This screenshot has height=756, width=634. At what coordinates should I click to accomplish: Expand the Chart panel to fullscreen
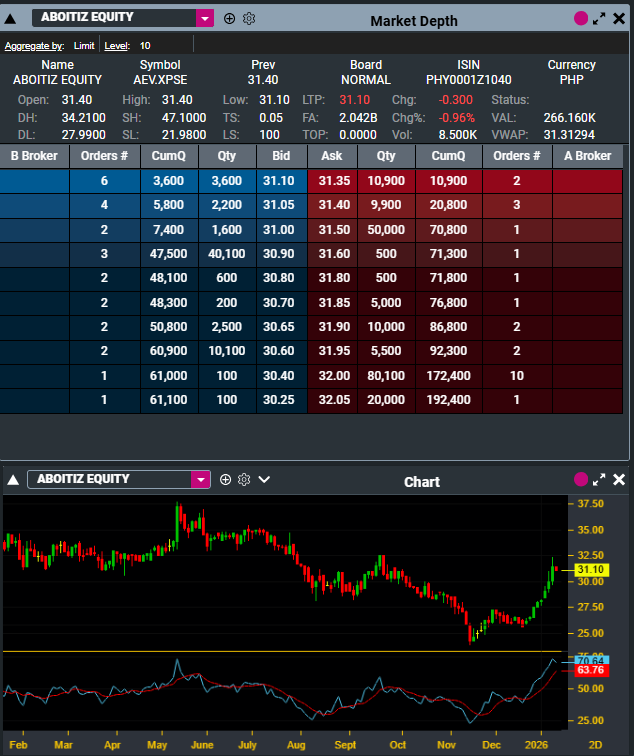click(x=599, y=480)
